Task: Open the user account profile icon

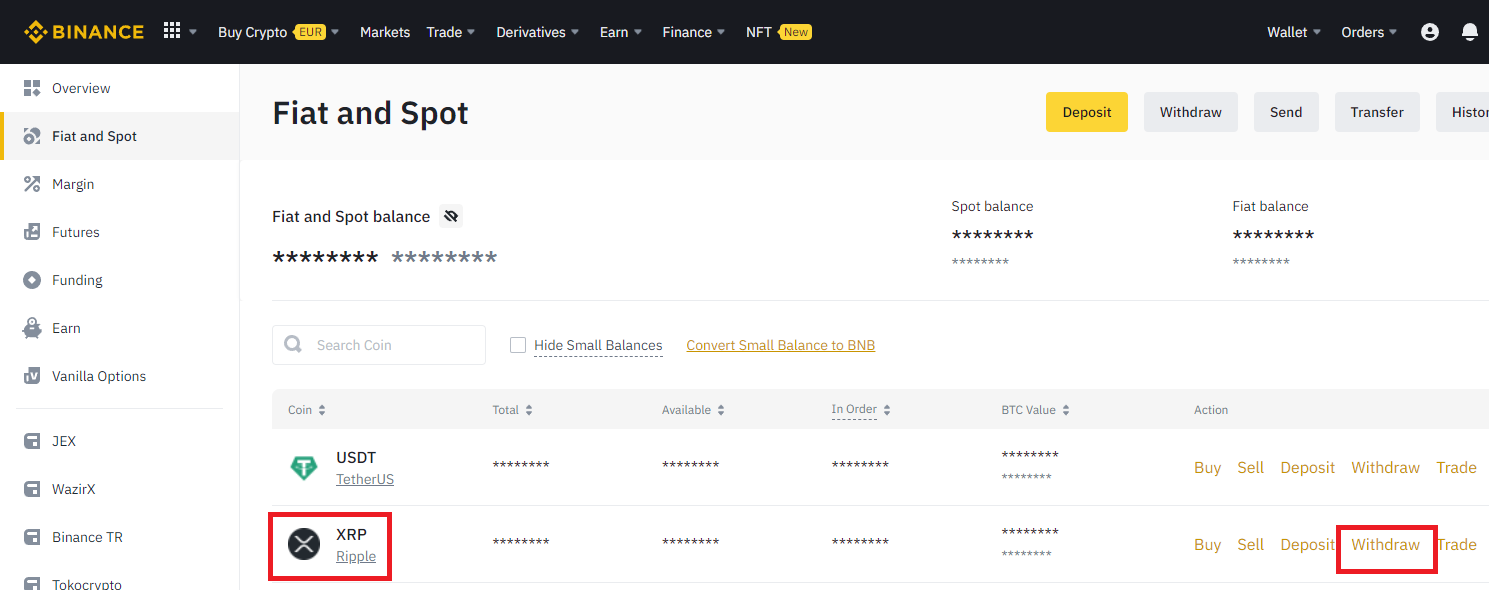Action: click(1430, 32)
